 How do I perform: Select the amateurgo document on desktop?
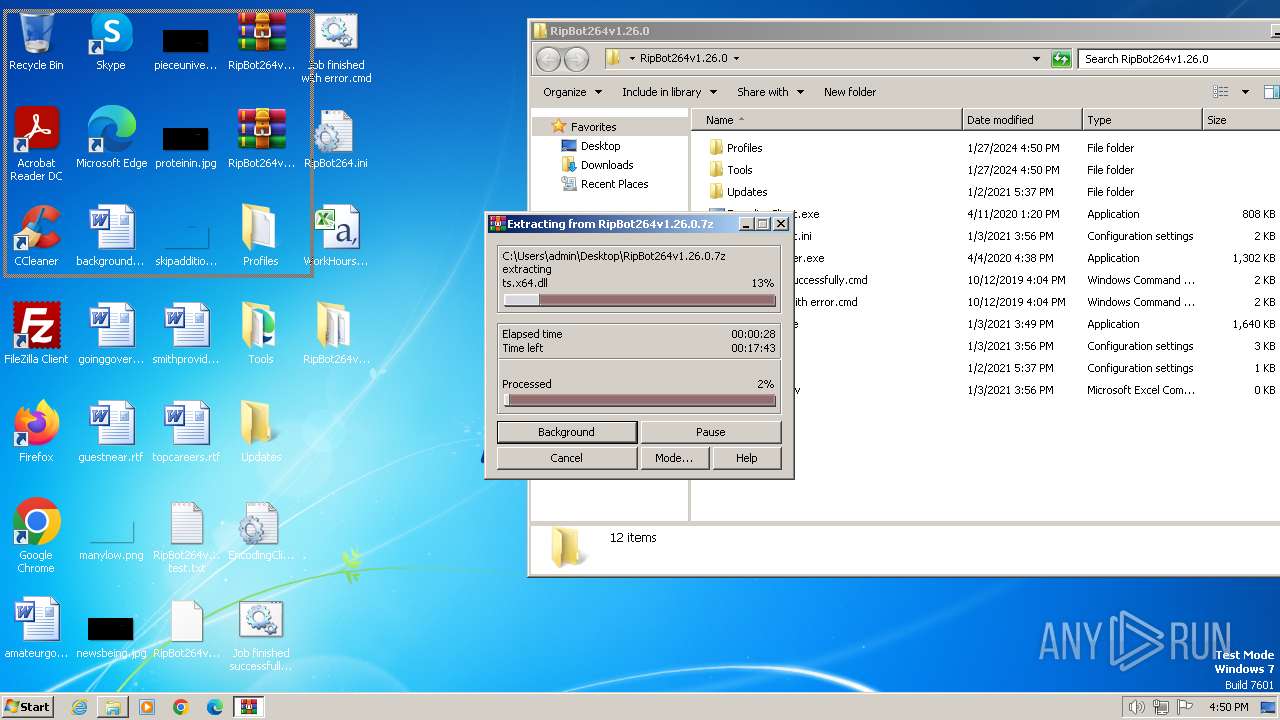[x=36, y=628]
